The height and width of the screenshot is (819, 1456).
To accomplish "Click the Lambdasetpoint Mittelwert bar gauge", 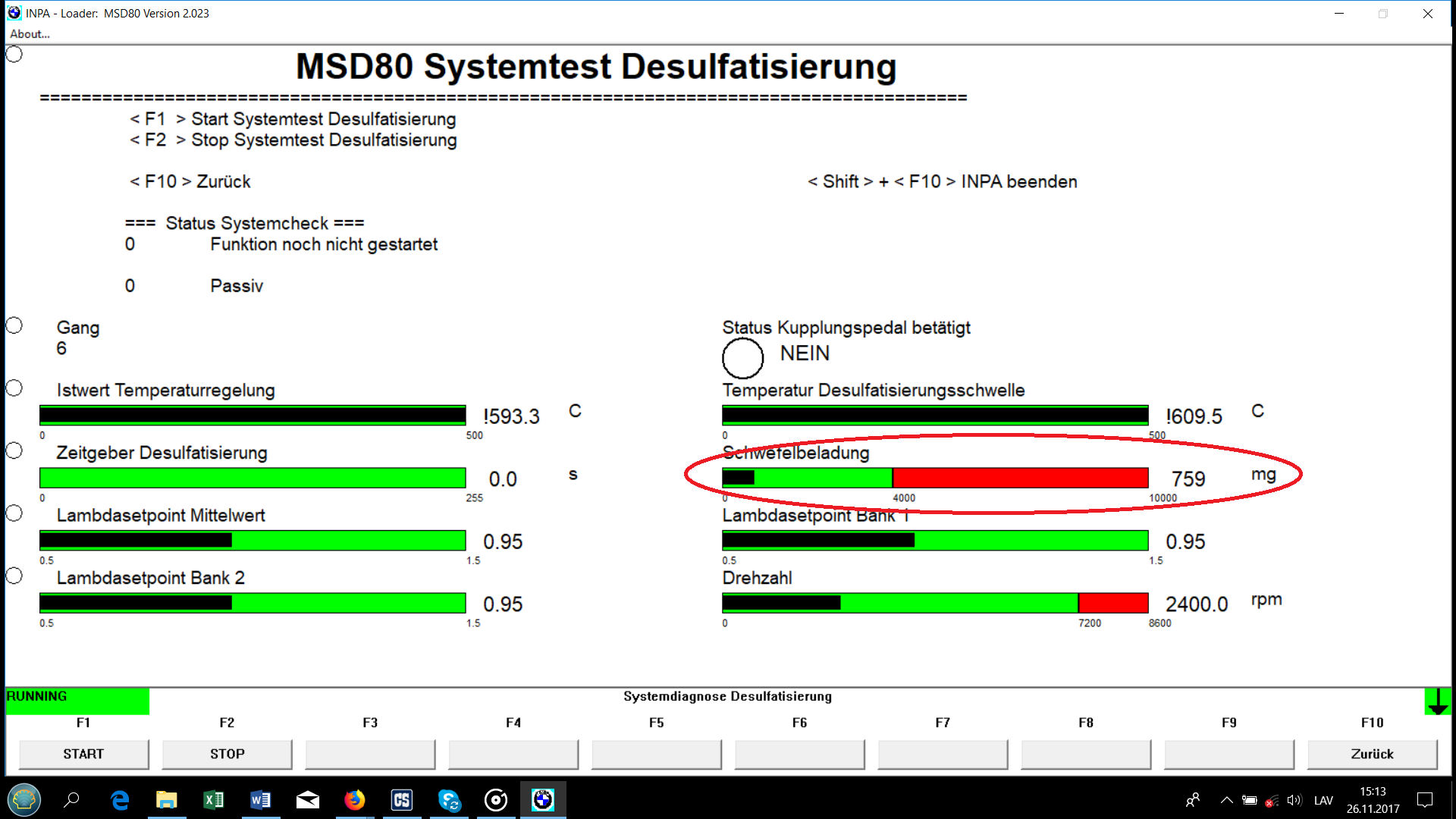I will click(253, 540).
